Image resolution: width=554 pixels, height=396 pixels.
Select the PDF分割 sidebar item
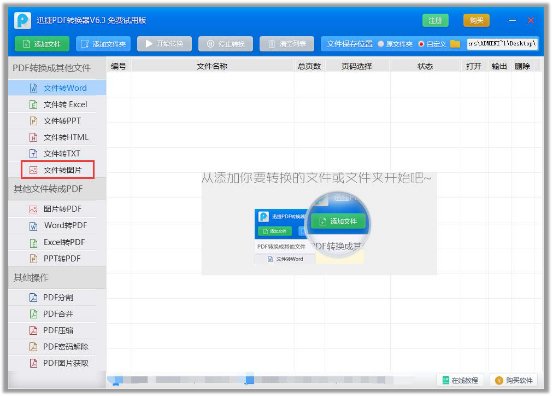pyautogui.click(x=57, y=297)
